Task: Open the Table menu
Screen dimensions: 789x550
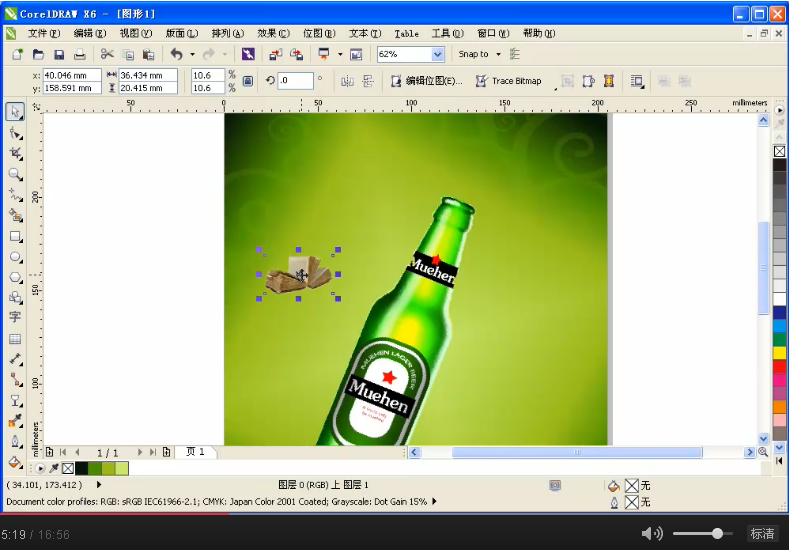Action: pyautogui.click(x=407, y=33)
